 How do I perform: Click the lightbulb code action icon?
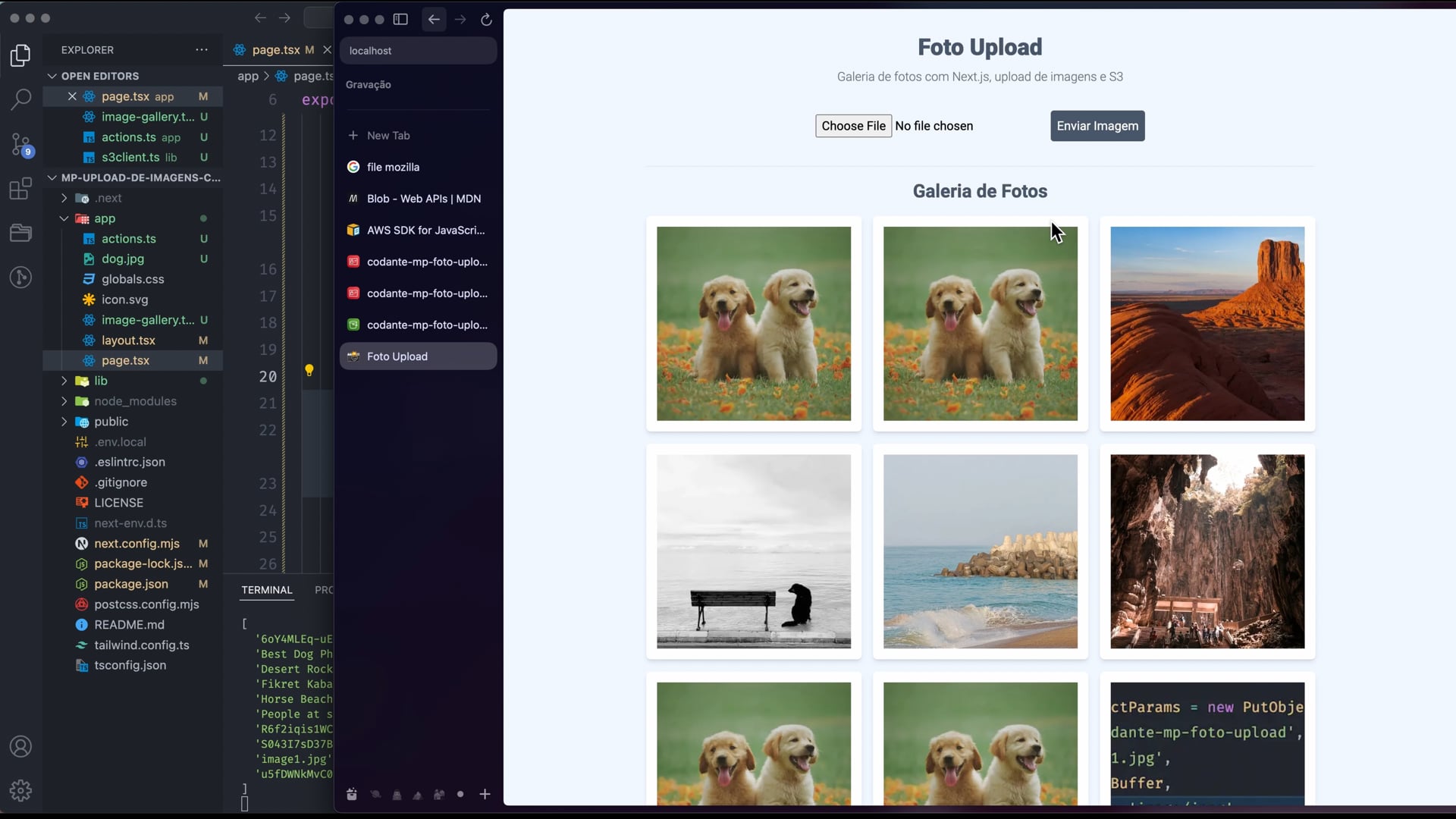309,370
